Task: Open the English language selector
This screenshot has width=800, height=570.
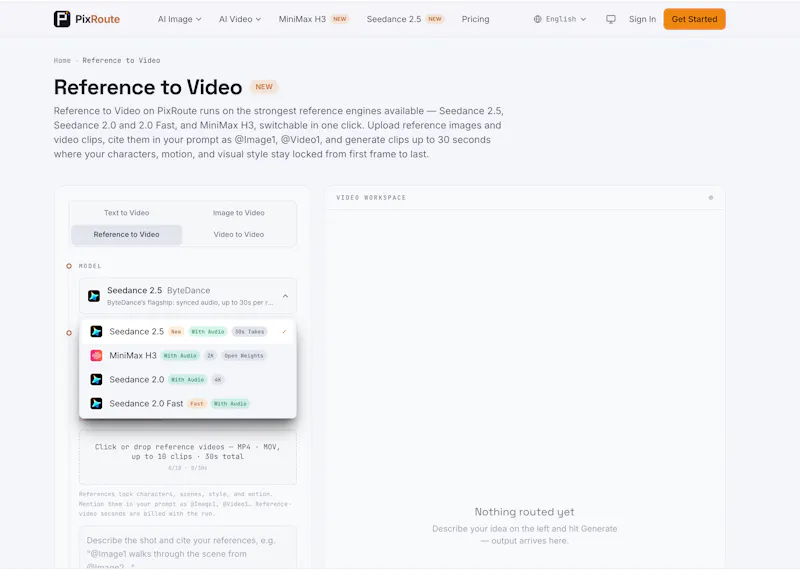Action: coord(560,19)
